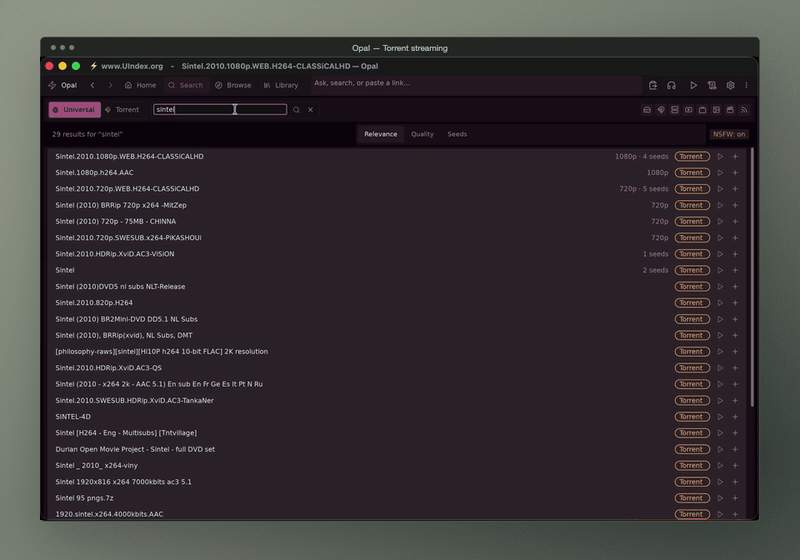The width and height of the screenshot is (800, 560).
Task: Click the clipboard paste icon beside address bar
Action: point(653,85)
